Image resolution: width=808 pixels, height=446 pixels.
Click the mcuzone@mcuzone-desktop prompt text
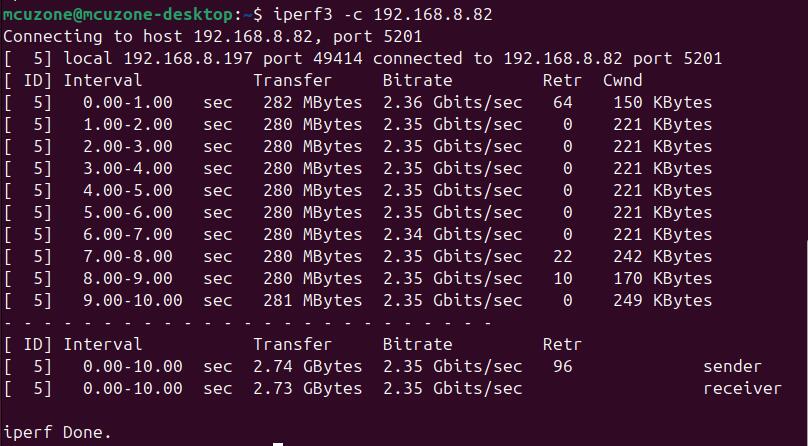coord(117,14)
